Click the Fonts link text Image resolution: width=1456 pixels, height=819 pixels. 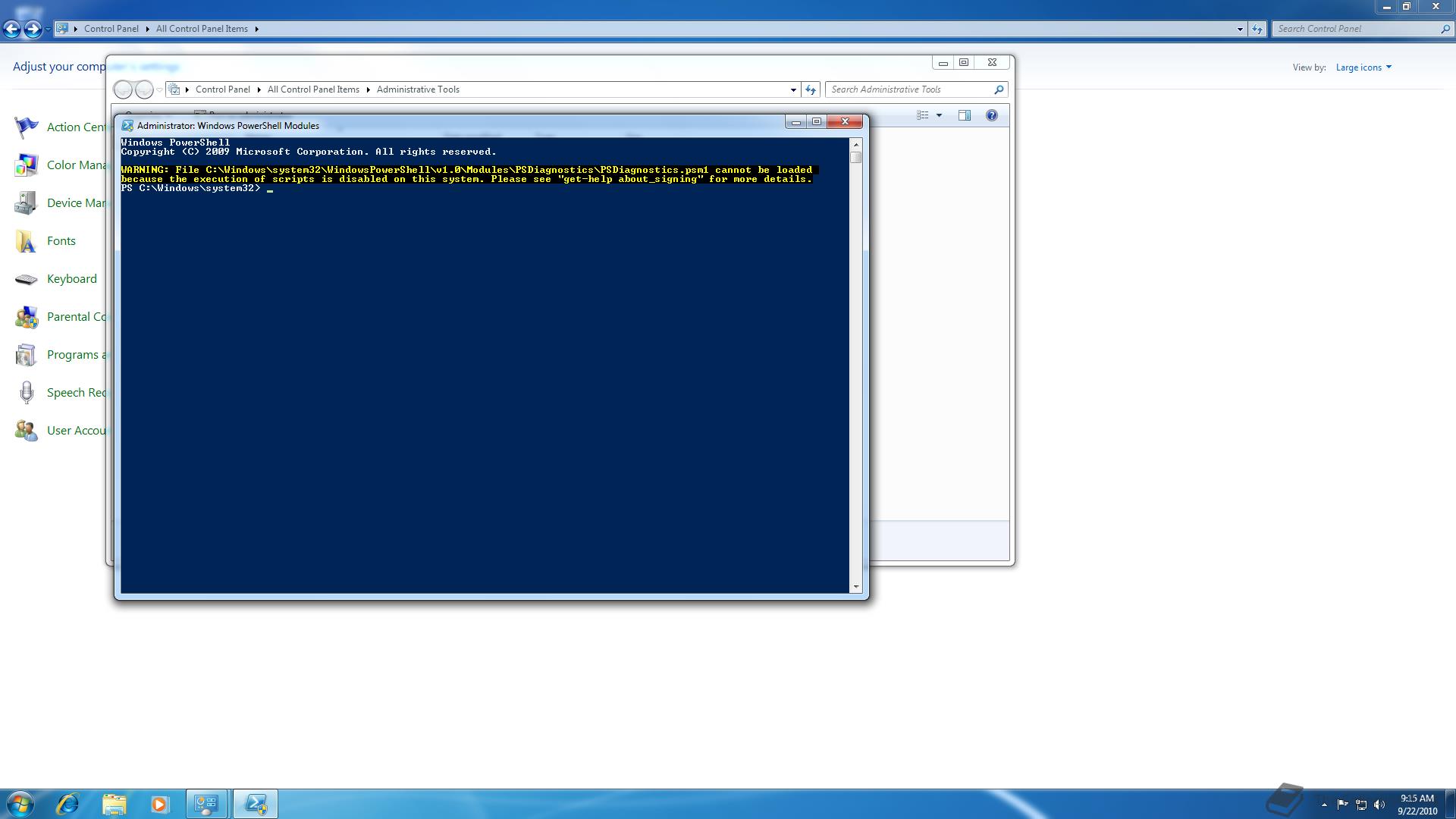coord(61,241)
